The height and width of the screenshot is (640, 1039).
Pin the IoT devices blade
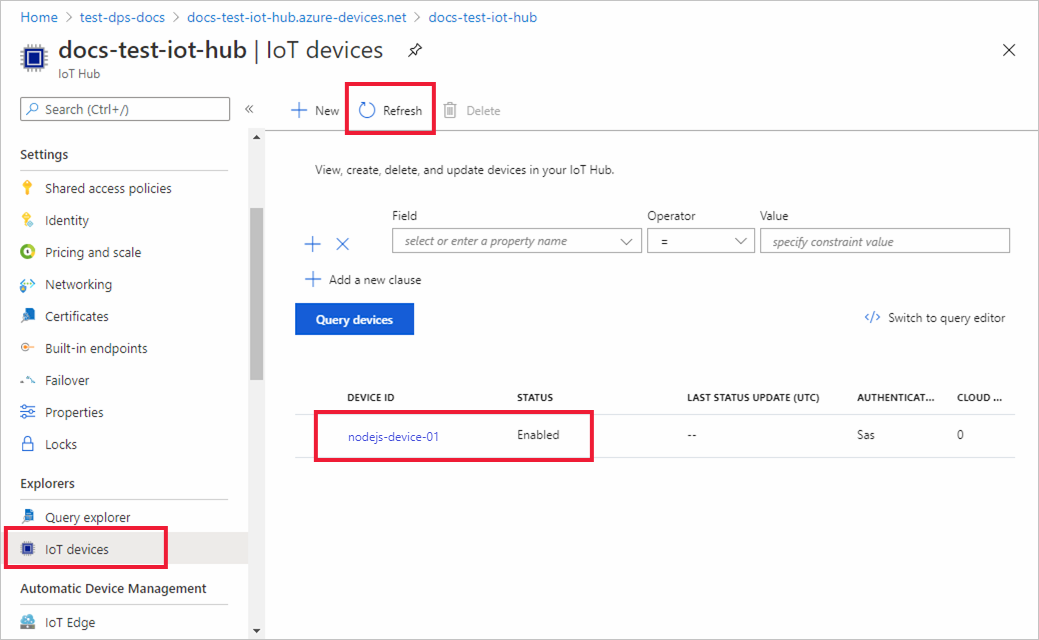(x=414, y=49)
